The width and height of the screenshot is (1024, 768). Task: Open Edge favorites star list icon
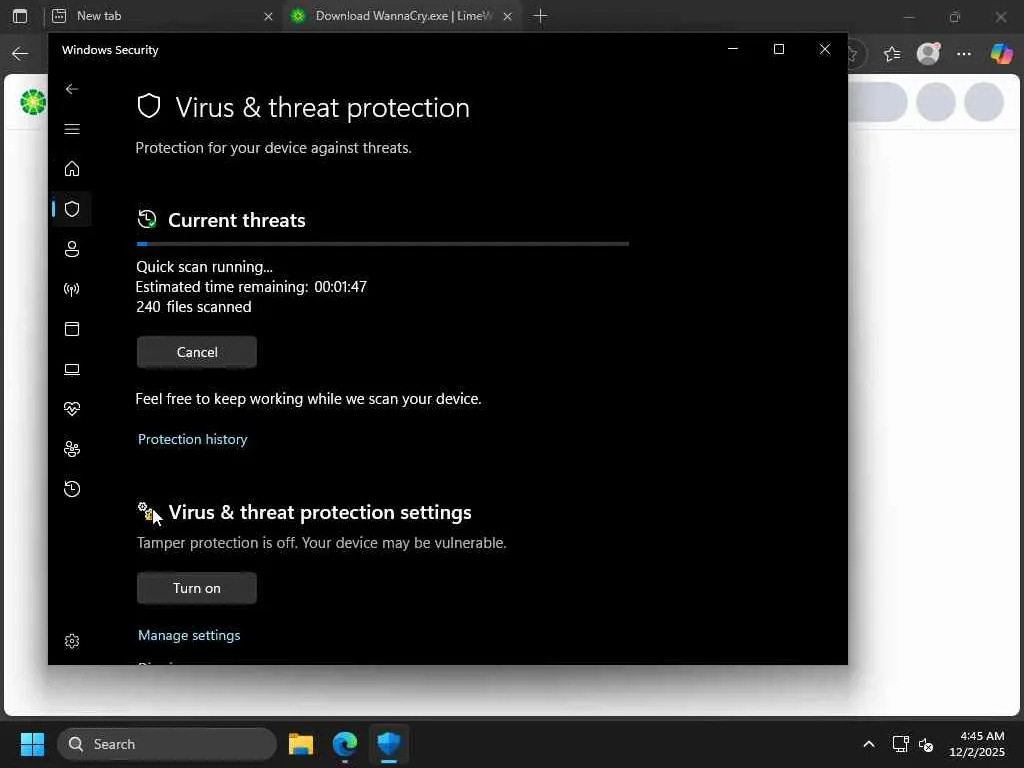(x=892, y=54)
